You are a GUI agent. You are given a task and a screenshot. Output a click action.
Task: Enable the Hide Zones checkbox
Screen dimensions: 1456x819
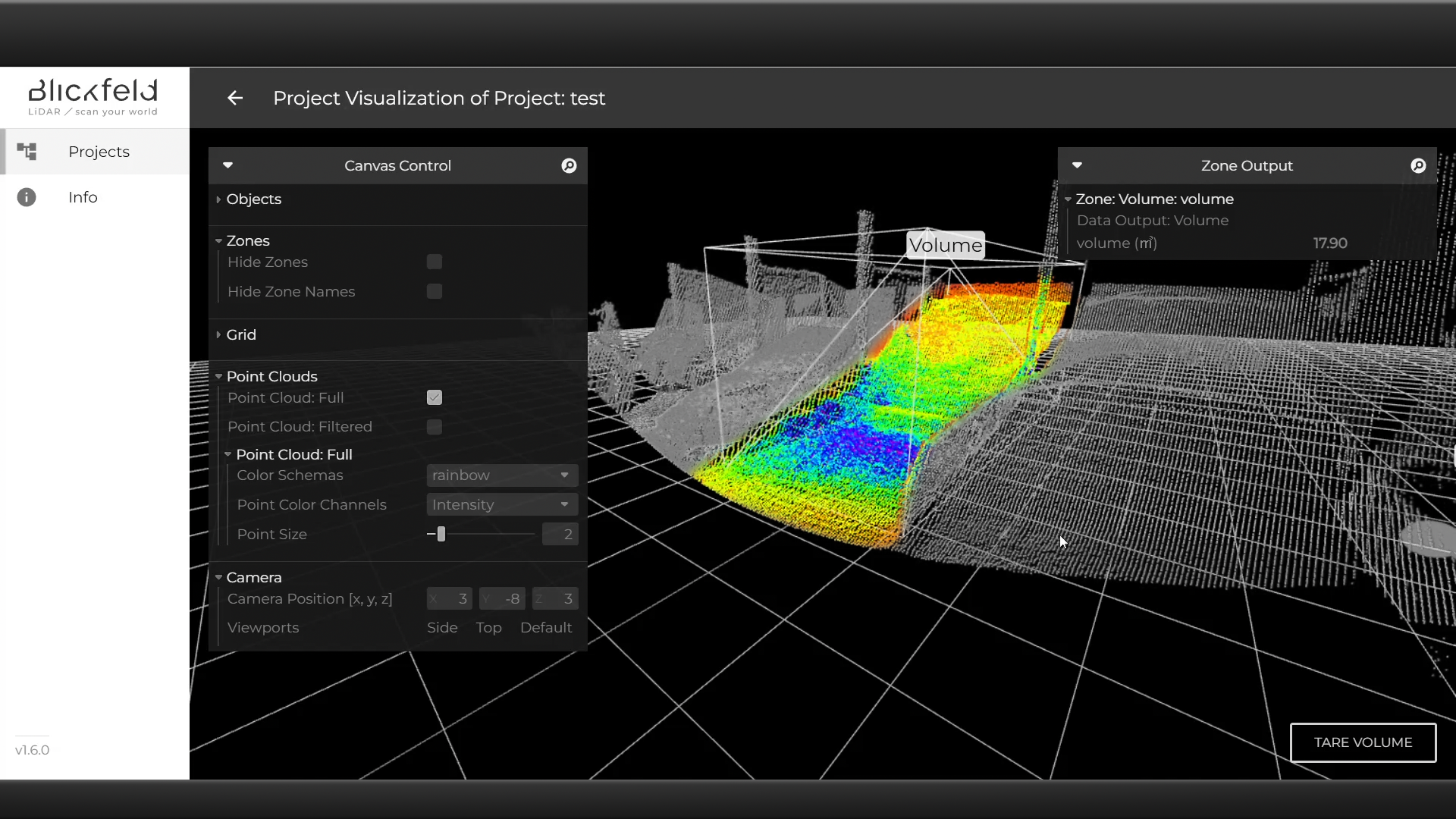pos(433,262)
